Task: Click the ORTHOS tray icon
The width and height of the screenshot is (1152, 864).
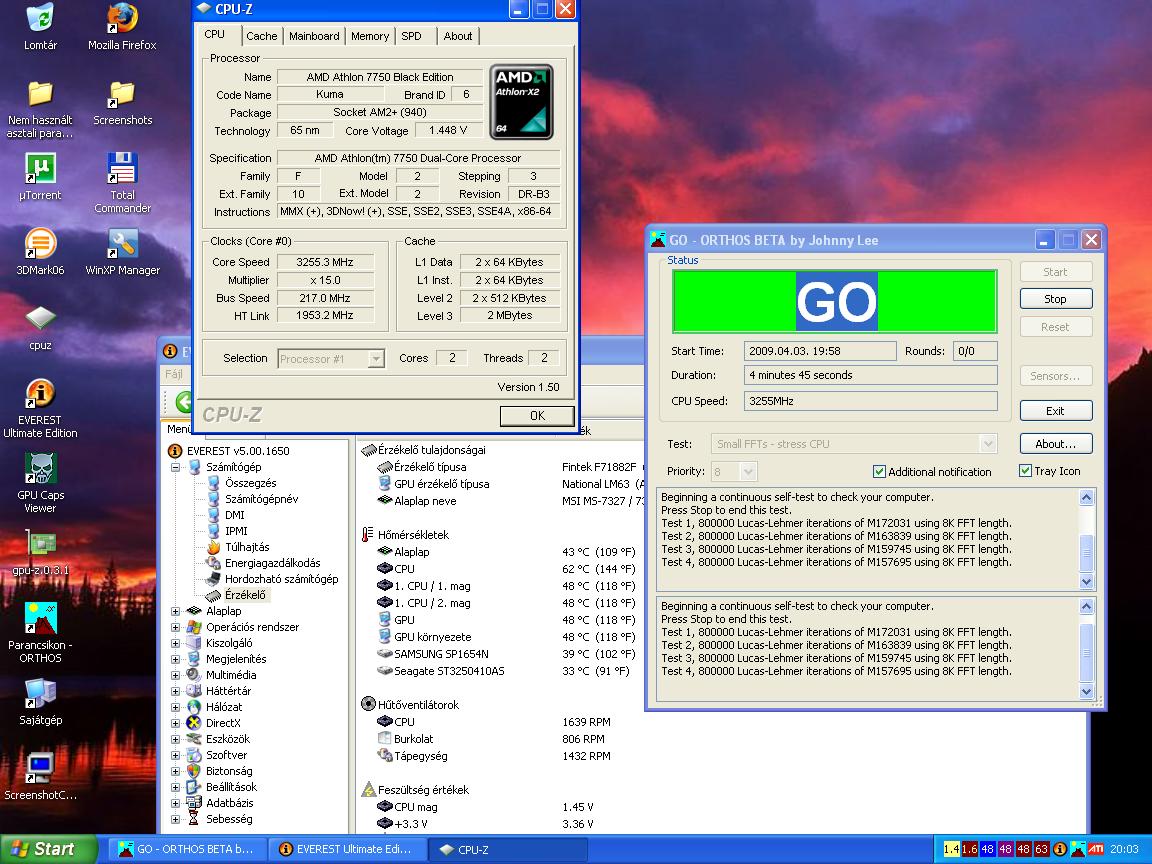Action: click(1078, 849)
